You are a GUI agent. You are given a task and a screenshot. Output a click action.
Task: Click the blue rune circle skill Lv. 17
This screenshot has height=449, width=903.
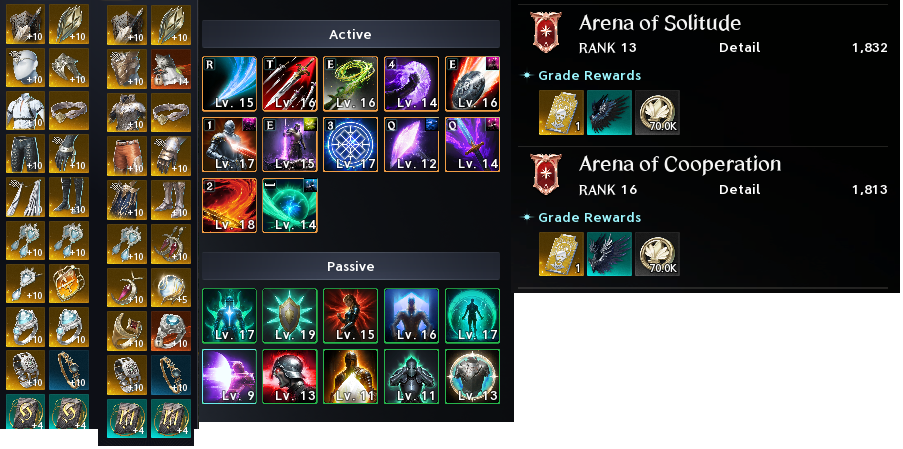click(350, 144)
